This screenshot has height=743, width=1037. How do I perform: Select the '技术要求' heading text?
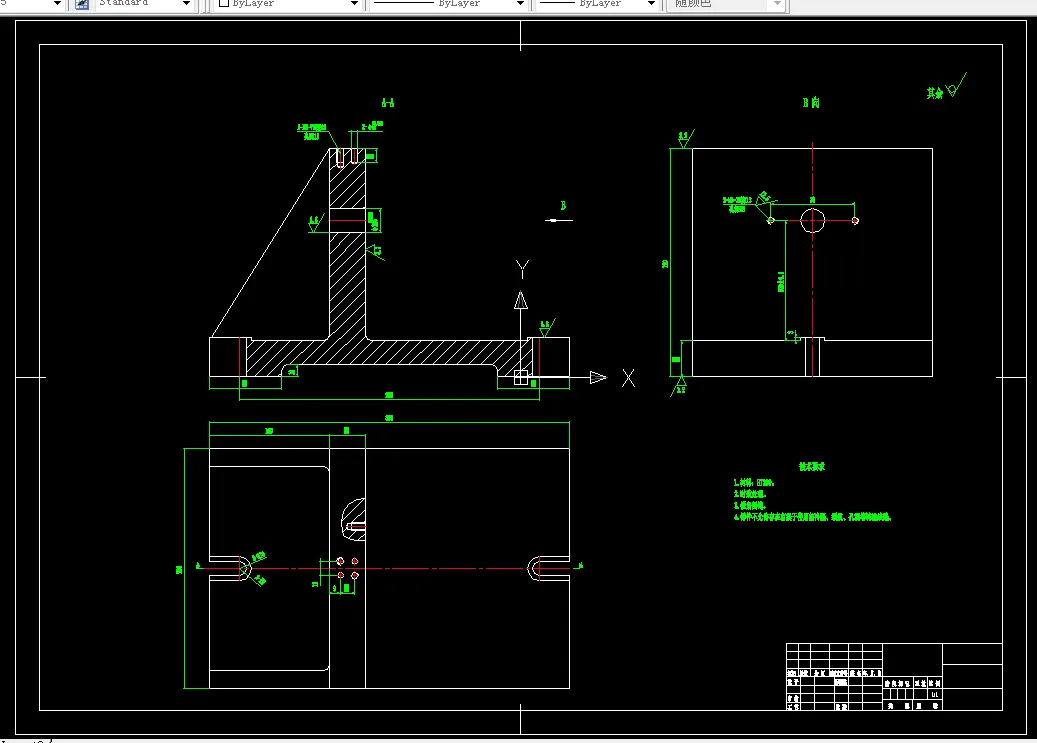tap(812, 466)
